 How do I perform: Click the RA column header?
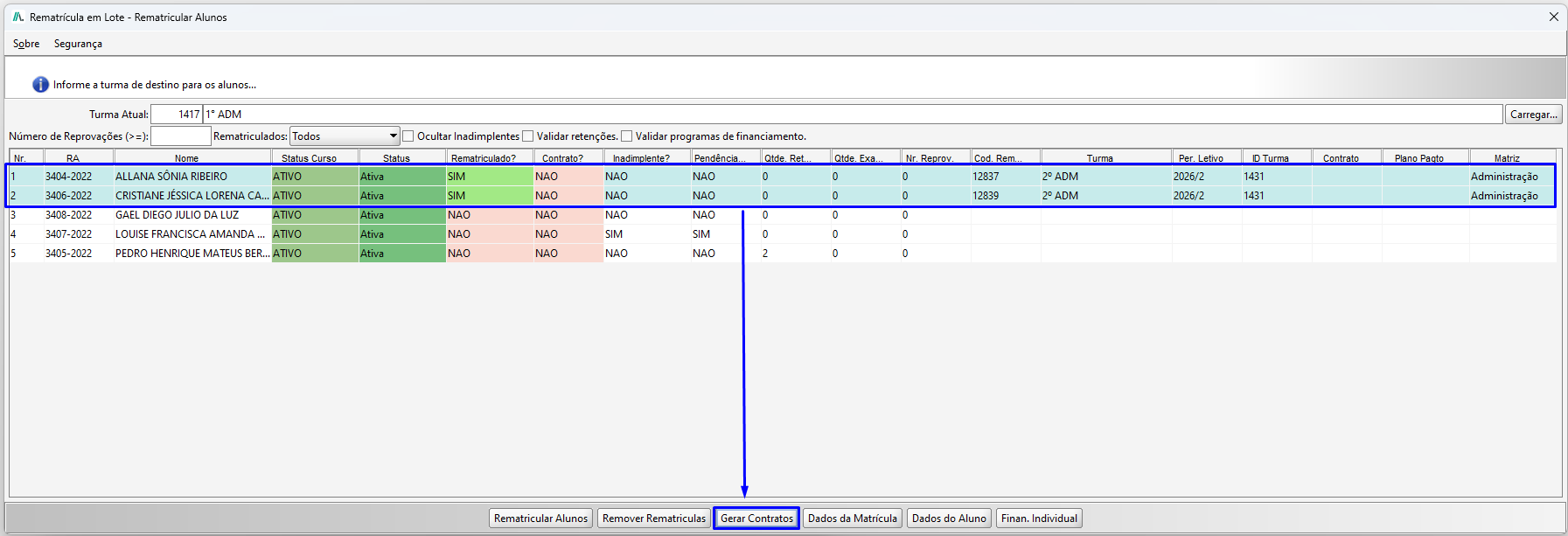click(79, 158)
